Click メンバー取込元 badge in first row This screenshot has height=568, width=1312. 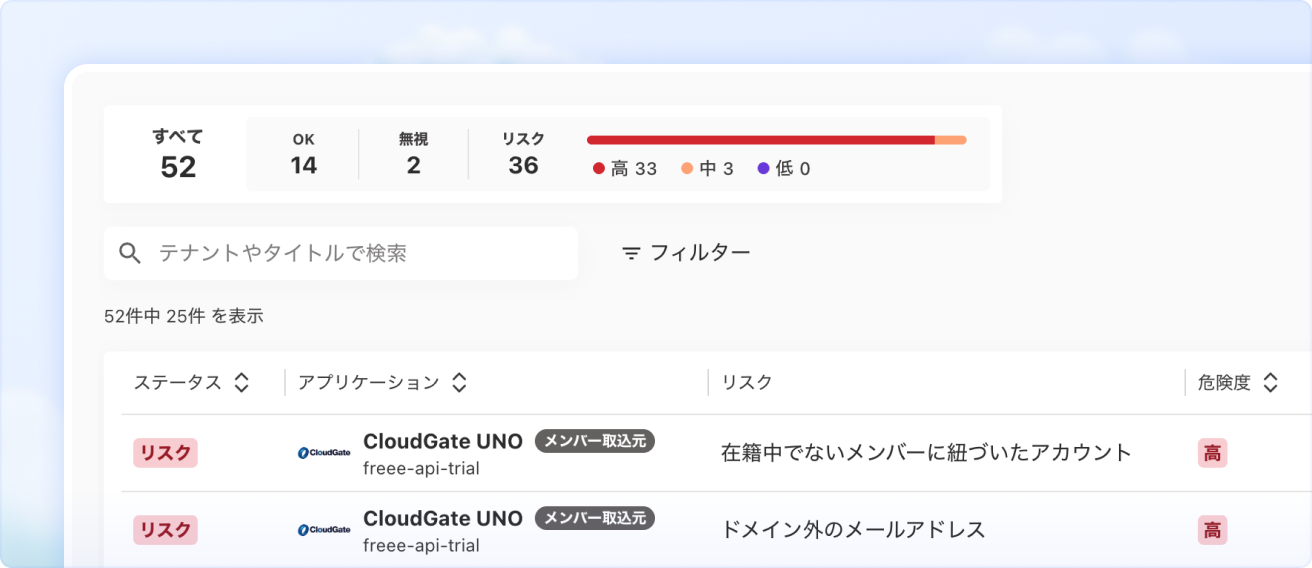tap(594, 441)
